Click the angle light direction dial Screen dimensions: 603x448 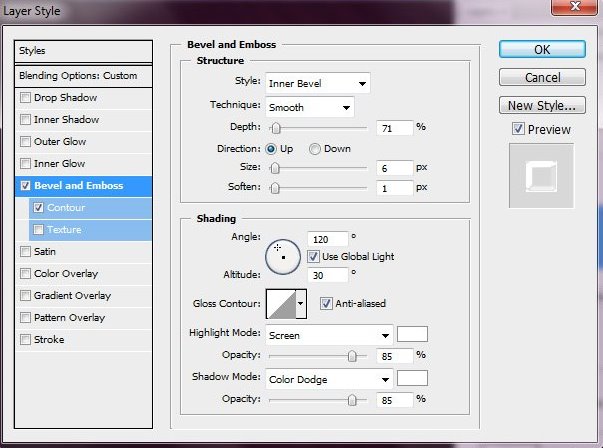(x=284, y=257)
